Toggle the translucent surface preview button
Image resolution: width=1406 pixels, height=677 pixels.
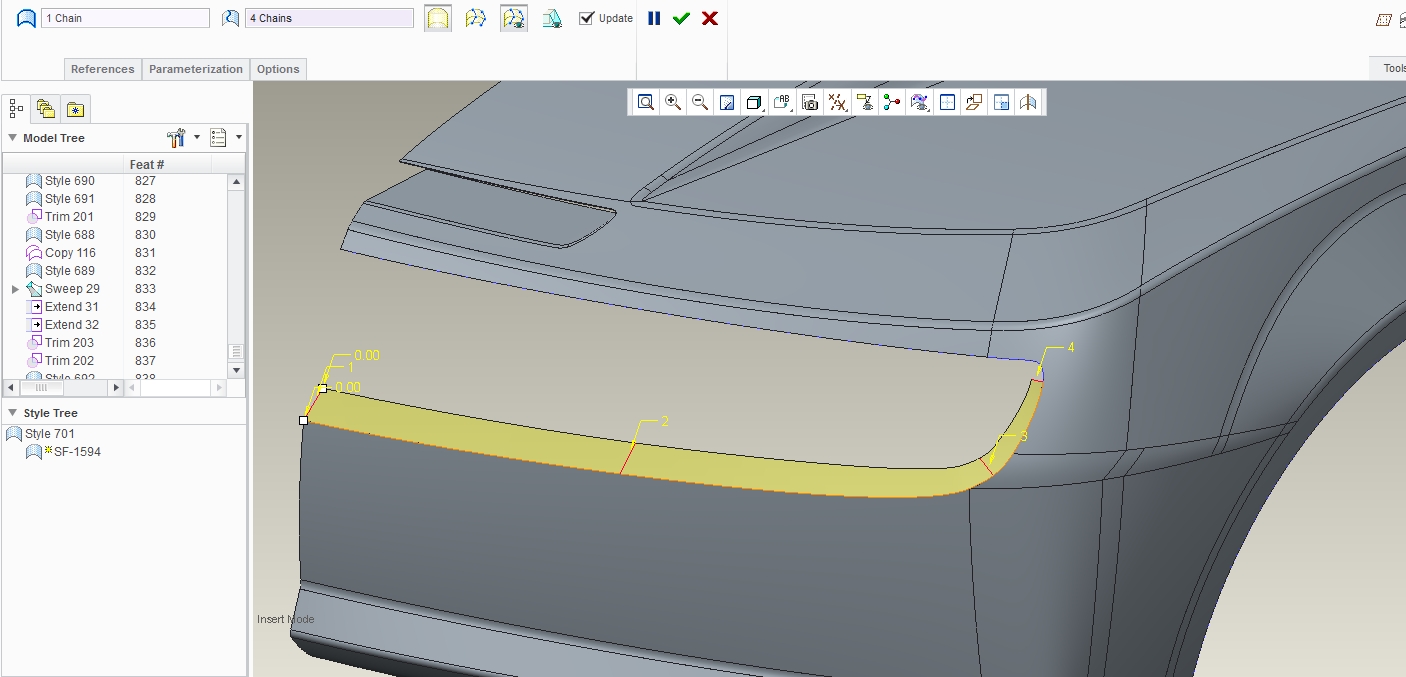coord(438,18)
